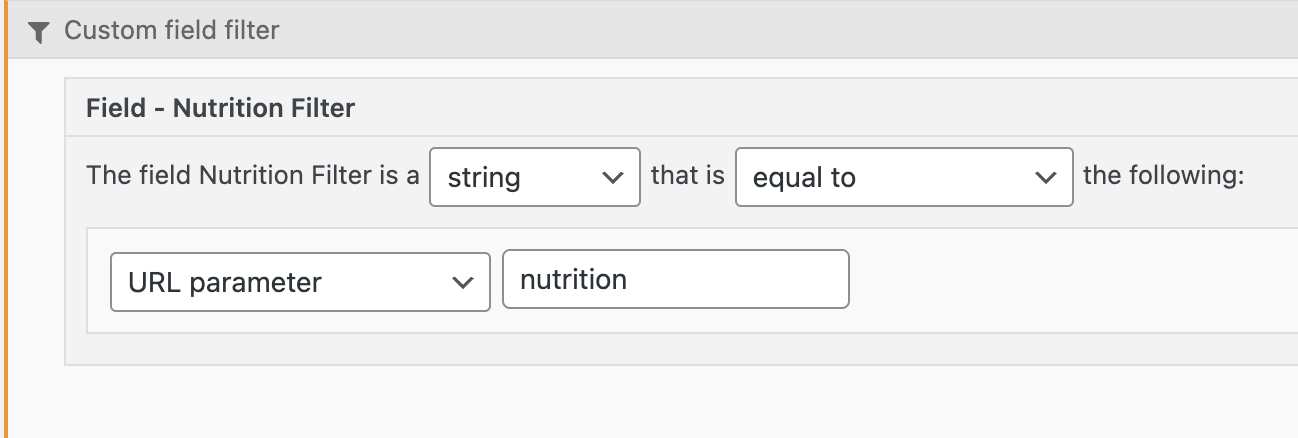This screenshot has height=438, width=1298.
Task: Click the gap between URL parameter dropdown and input
Action: coord(496,281)
